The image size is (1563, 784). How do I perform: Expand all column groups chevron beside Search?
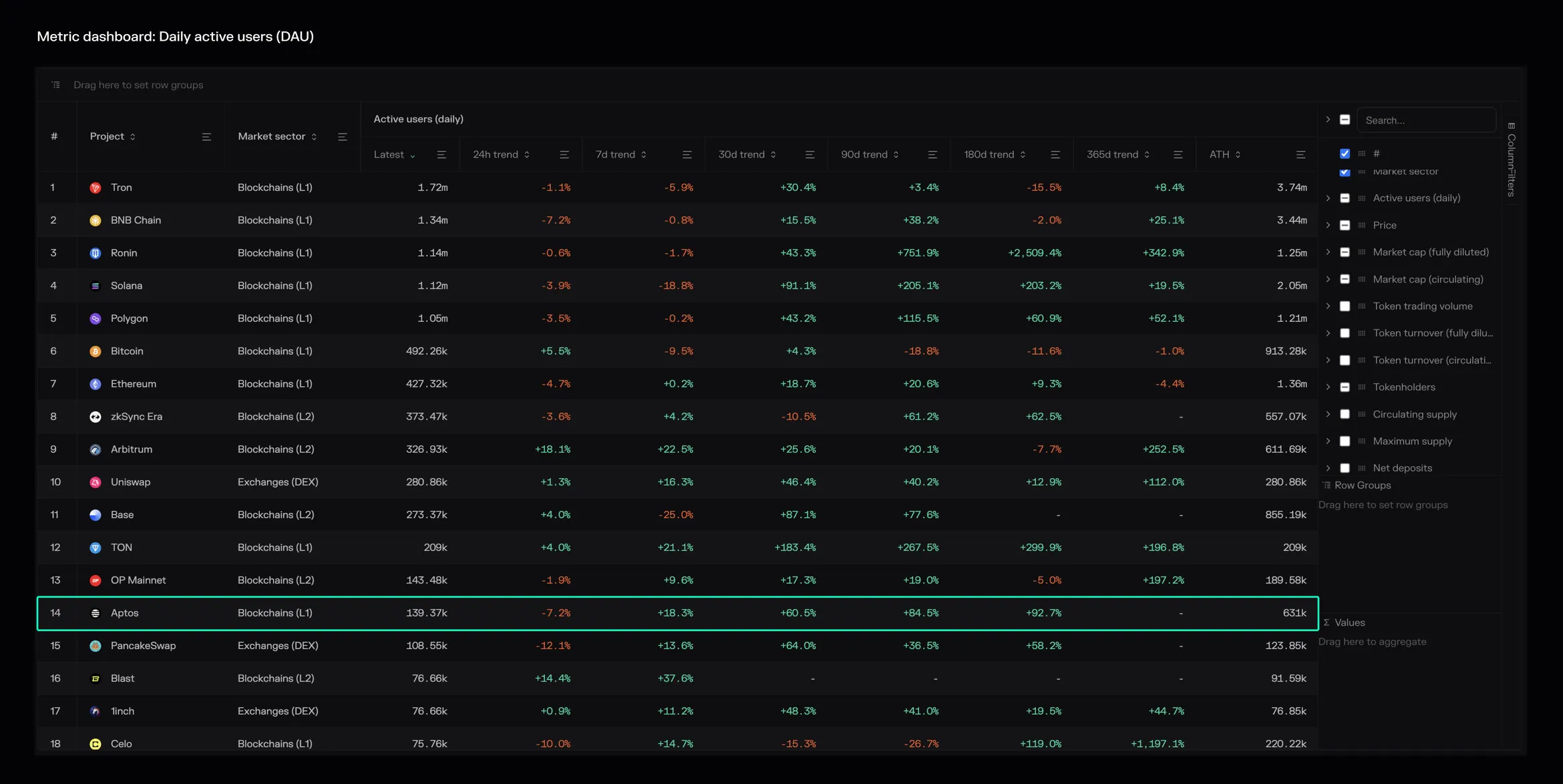tap(1328, 120)
